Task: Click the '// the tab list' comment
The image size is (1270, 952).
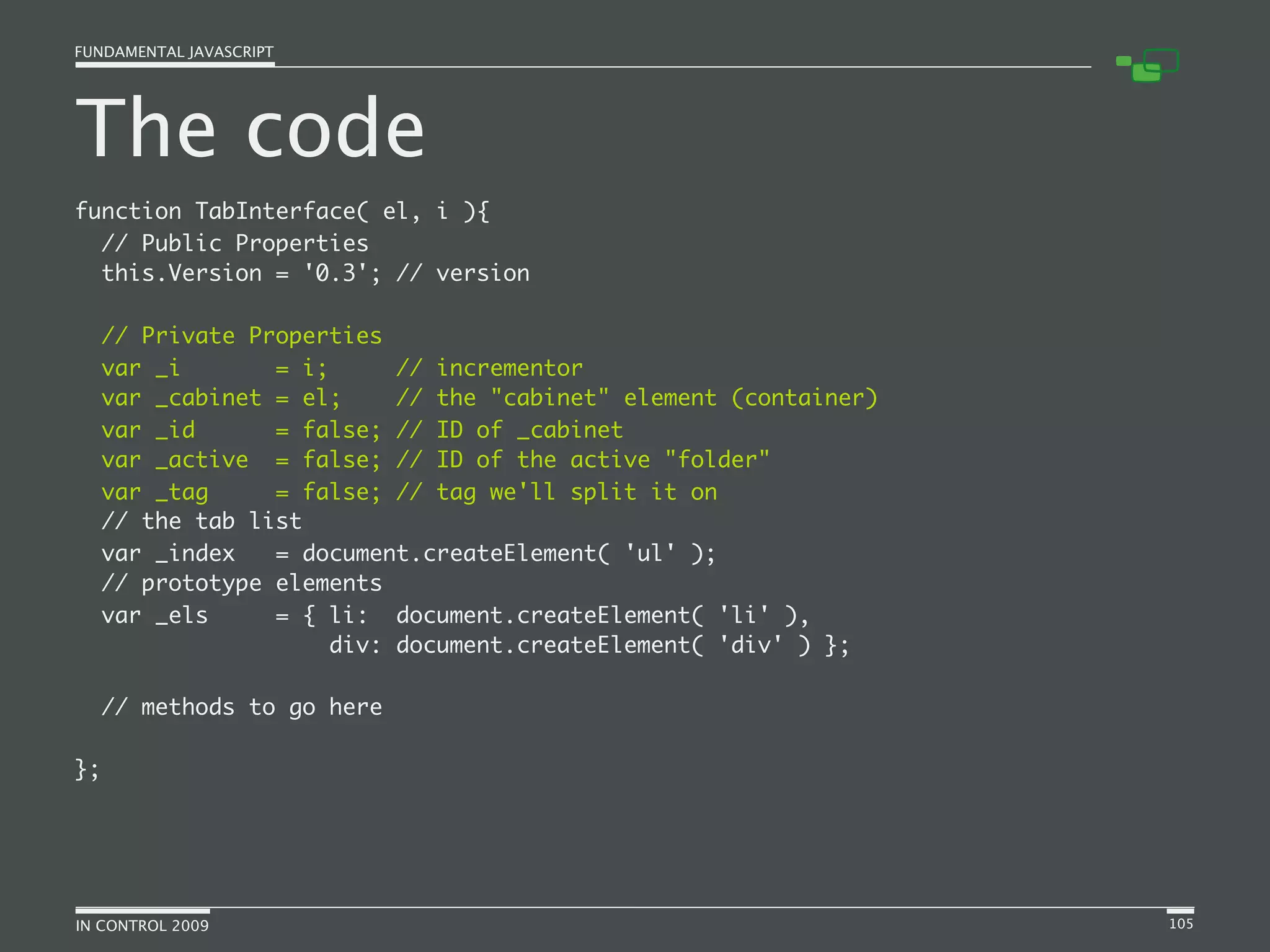Action: click(202, 521)
